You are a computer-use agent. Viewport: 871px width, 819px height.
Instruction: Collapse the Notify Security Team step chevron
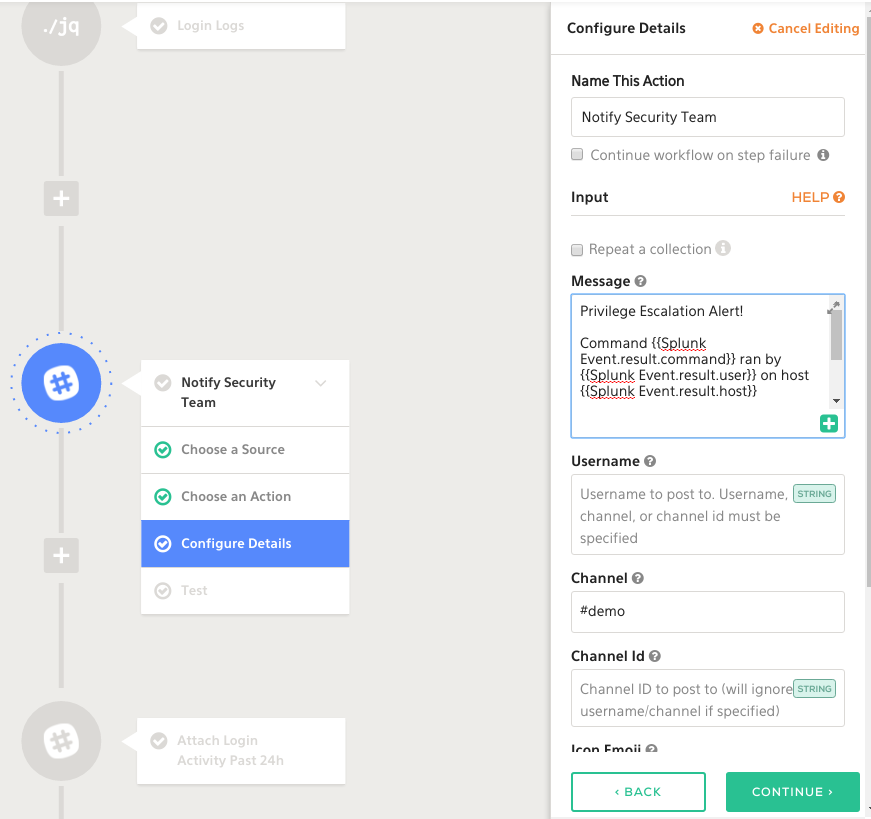click(x=321, y=383)
